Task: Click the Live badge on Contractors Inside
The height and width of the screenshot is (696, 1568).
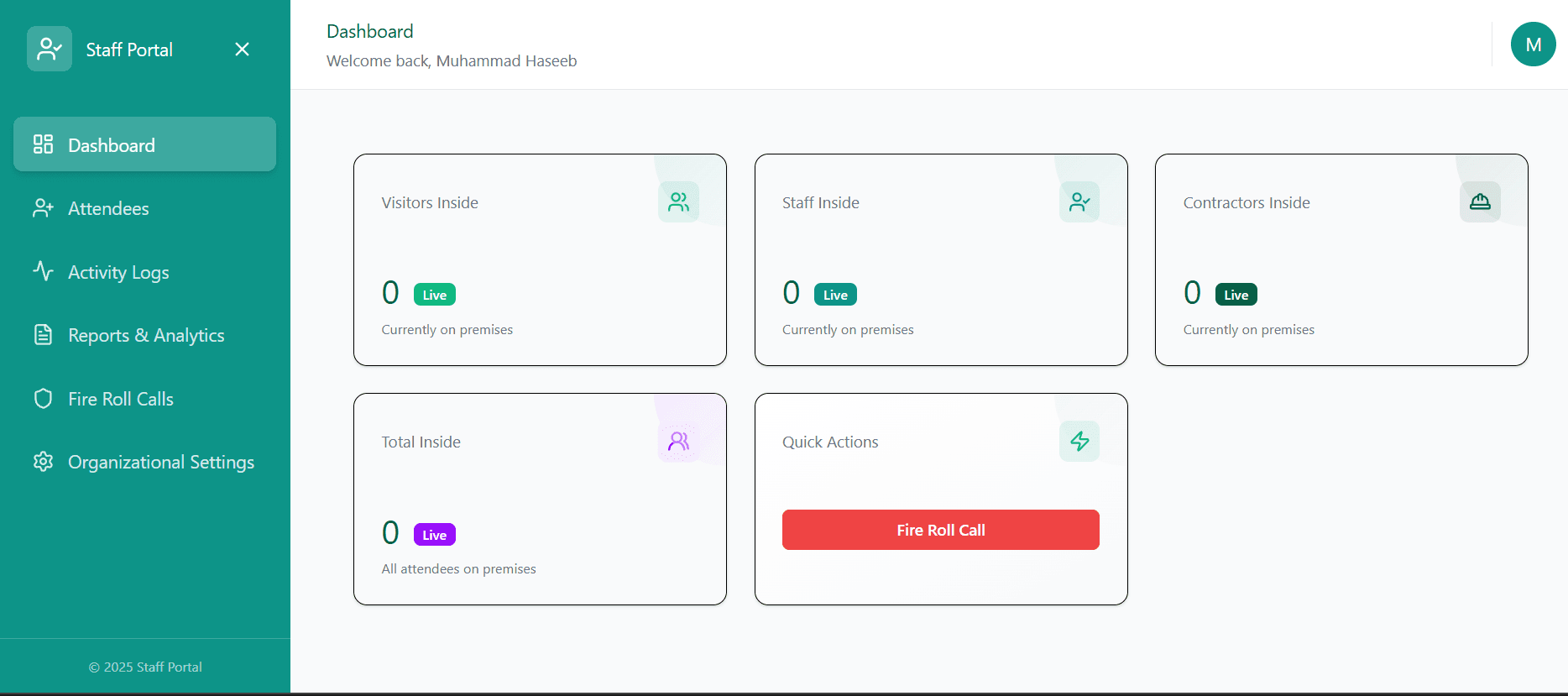Action: pos(1236,294)
